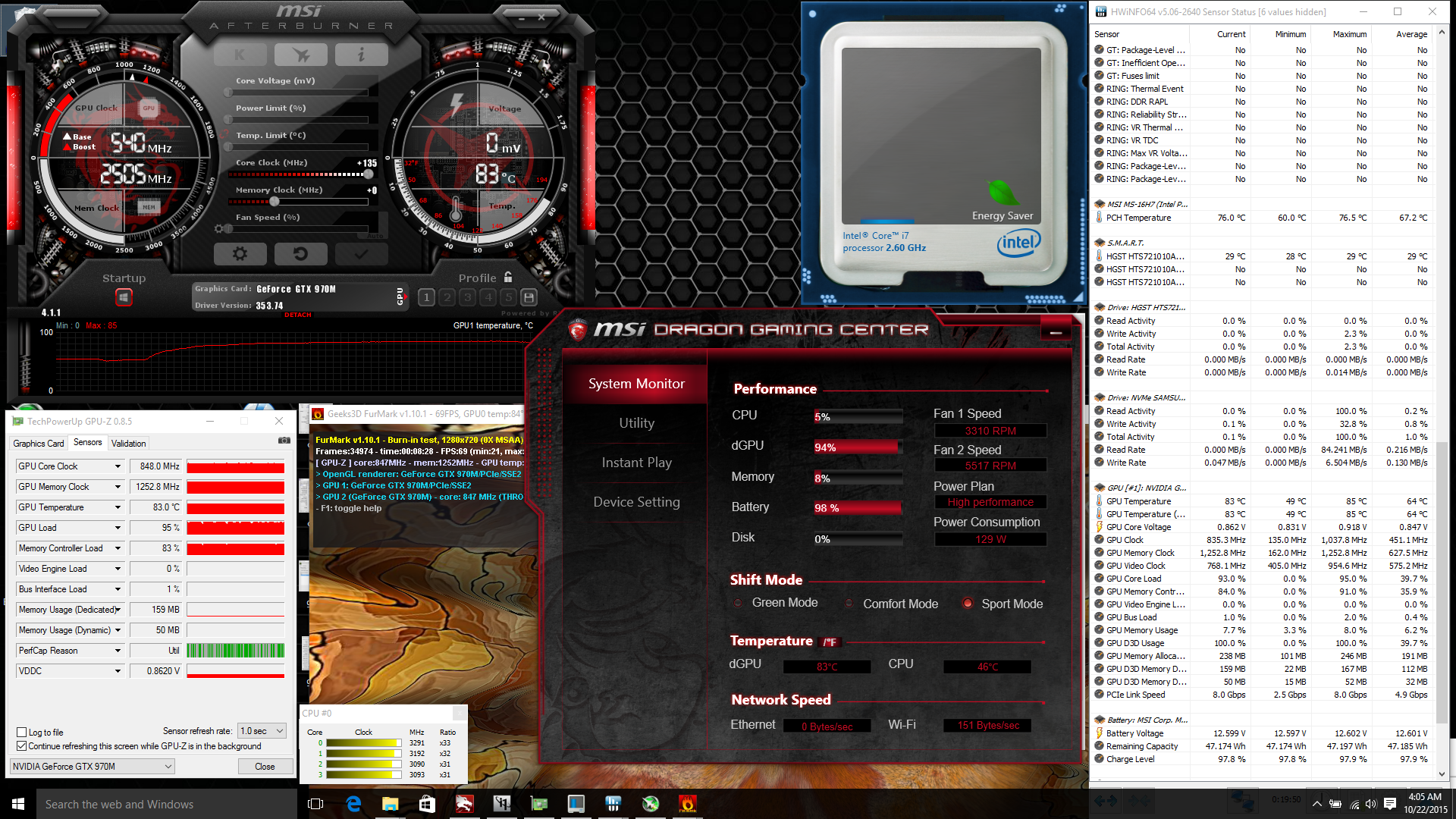This screenshot has height=819, width=1456.
Task: Expand the GPU Memory Clock sensor dropdown
Action: 118,487
